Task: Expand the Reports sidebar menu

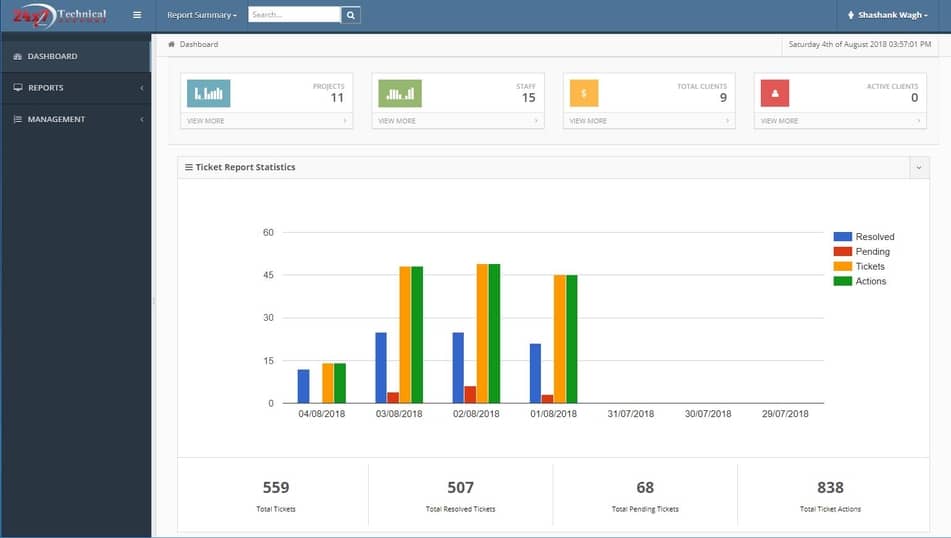Action: click(x=75, y=88)
